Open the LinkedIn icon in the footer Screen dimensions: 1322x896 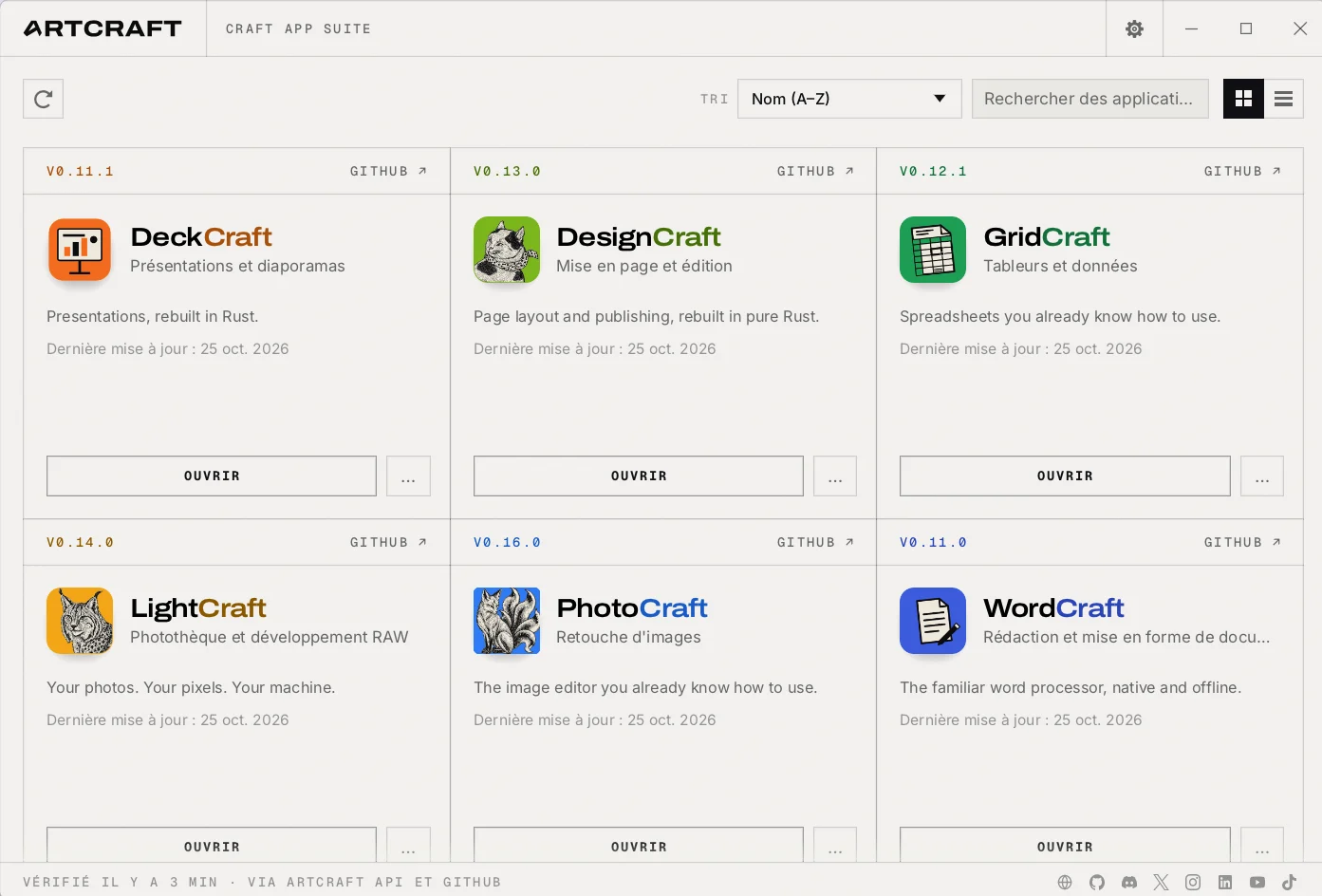pyautogui.click(x=1225, y=883)
